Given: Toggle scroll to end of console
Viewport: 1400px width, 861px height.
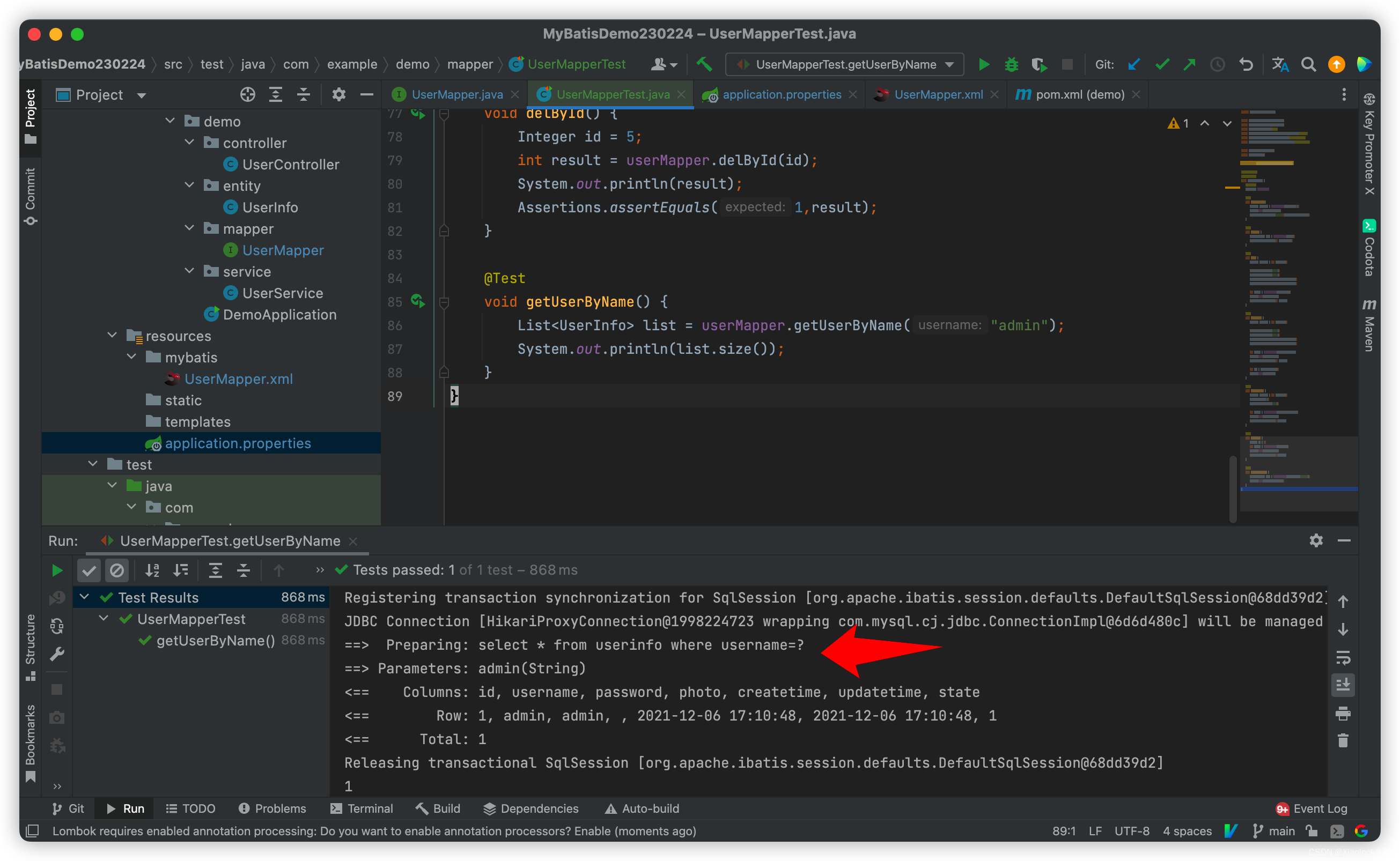Looking at the screenshot, I should point(1343,685).
